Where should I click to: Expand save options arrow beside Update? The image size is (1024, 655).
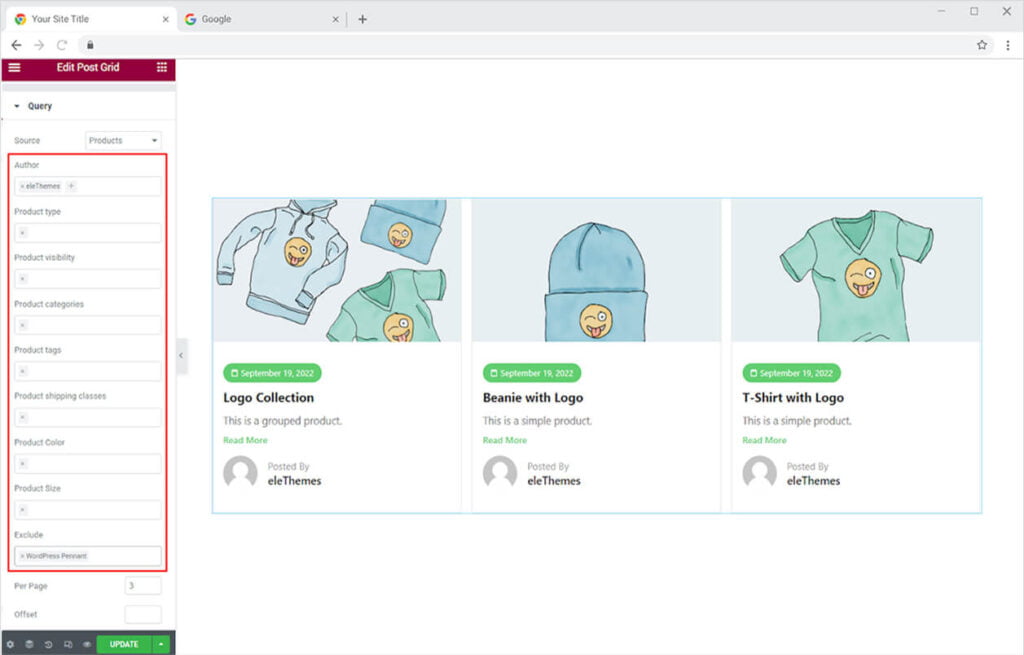click(x=161, y=645)
